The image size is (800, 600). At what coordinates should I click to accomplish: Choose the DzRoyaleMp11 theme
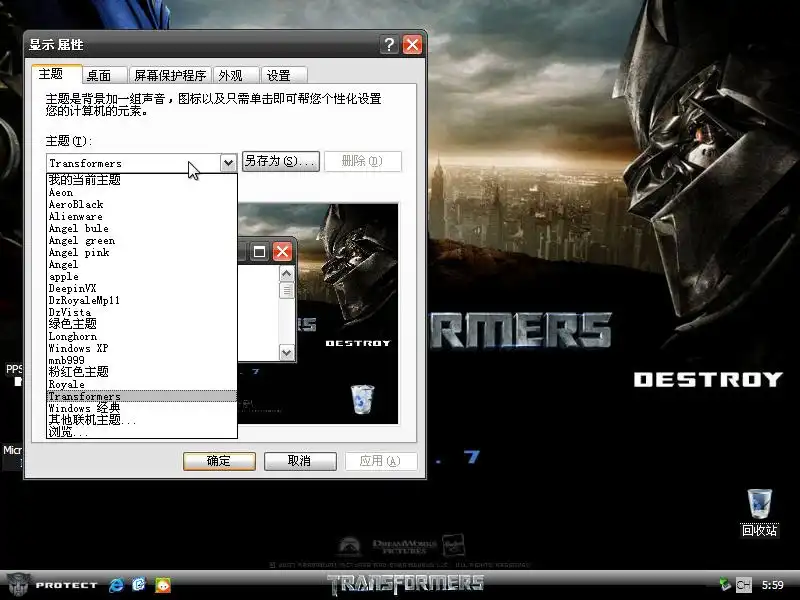point(142,300)
